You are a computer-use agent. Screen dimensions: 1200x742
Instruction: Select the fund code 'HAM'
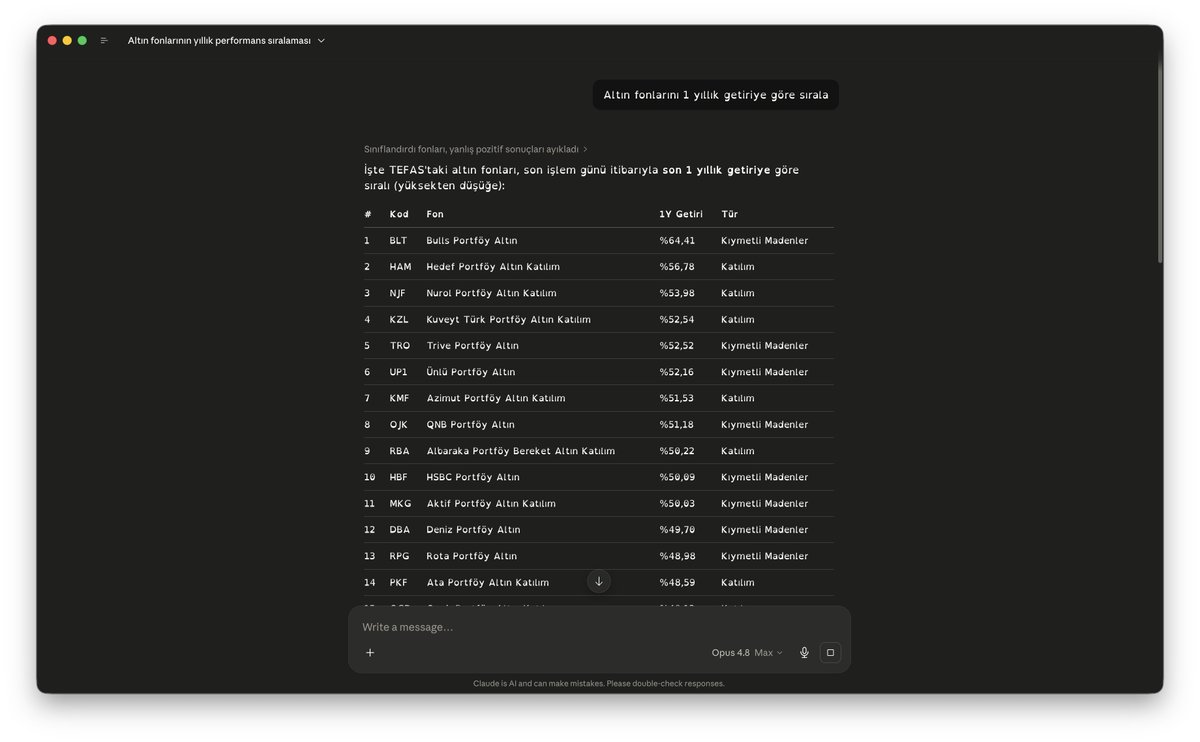point(400,267)
